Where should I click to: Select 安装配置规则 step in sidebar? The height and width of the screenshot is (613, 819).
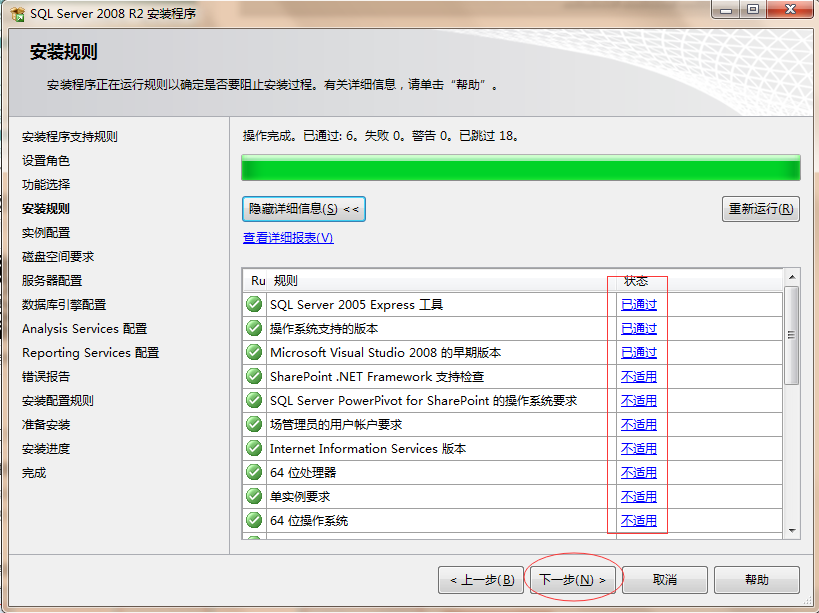click(x=57, y=400)
